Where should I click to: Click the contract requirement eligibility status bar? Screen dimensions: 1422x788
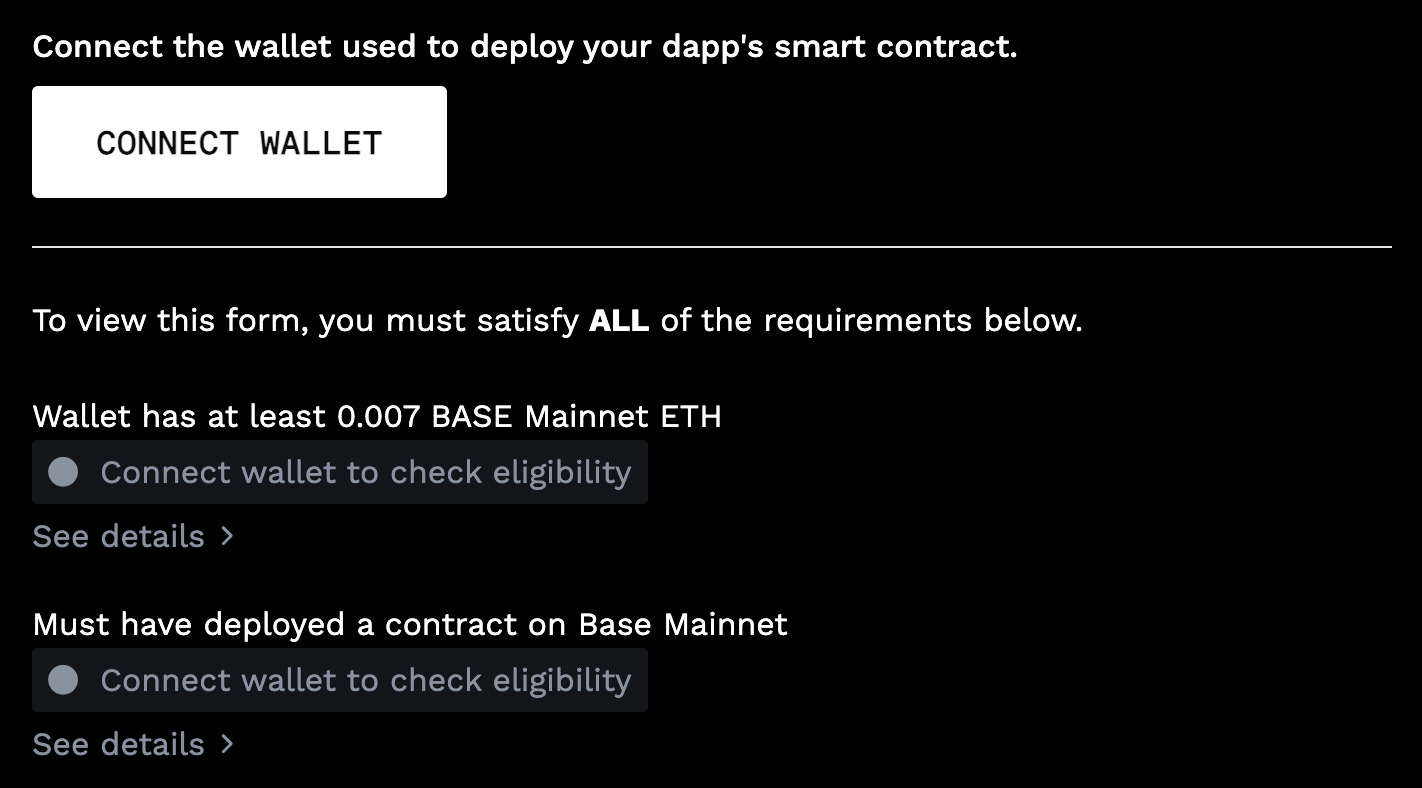click(340, 680)
